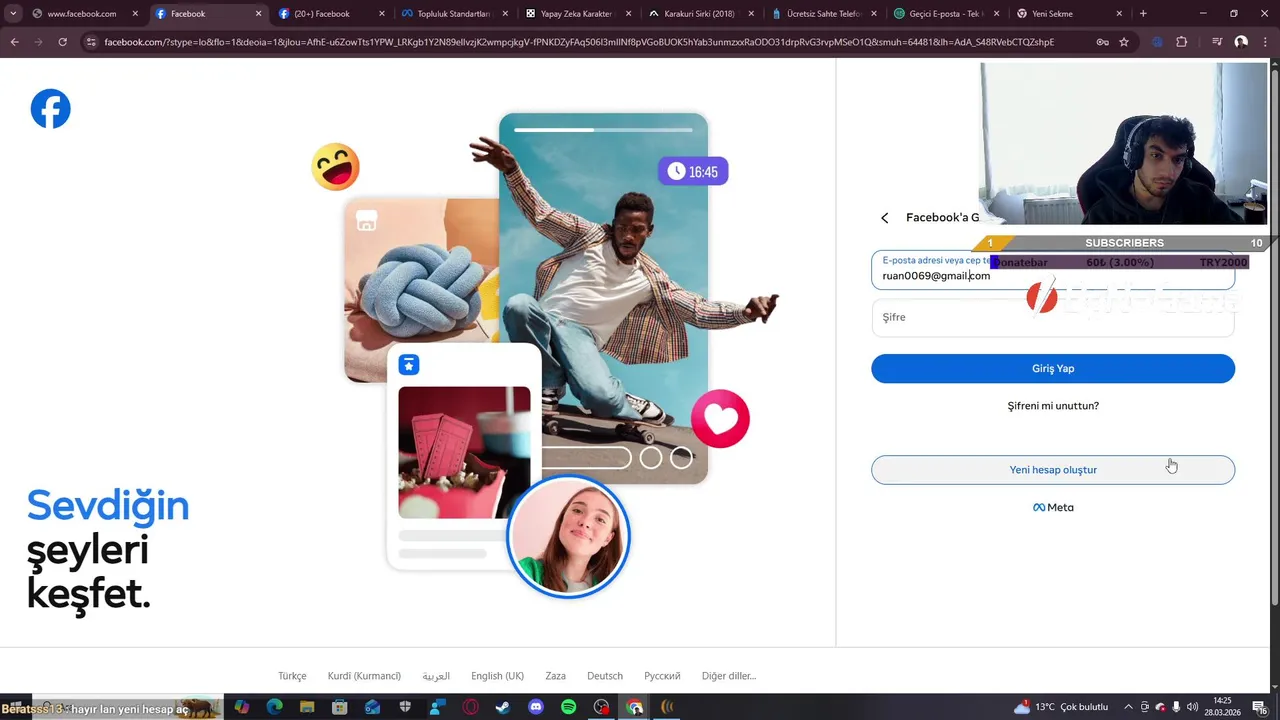1280x720 pixels.
Task: Open Microsoft Edge from the taskbar
Action: pos(275,707)
